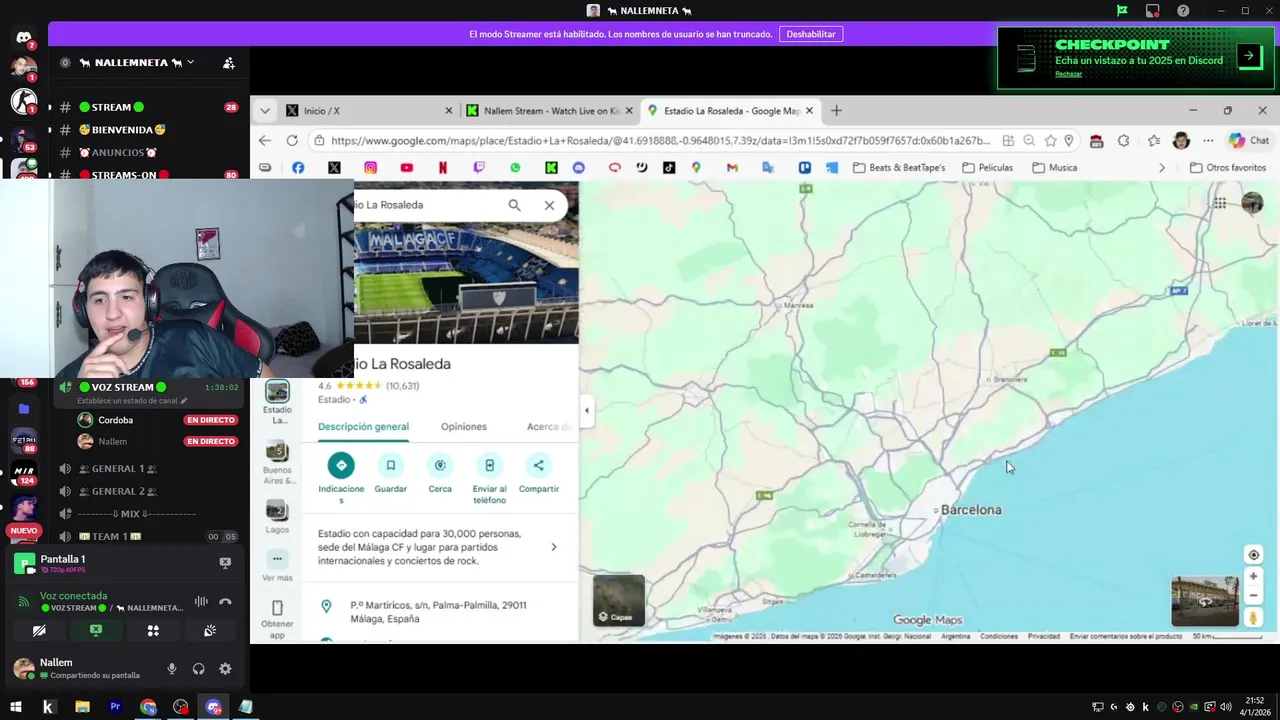Click the Compartir share icon

538,465
